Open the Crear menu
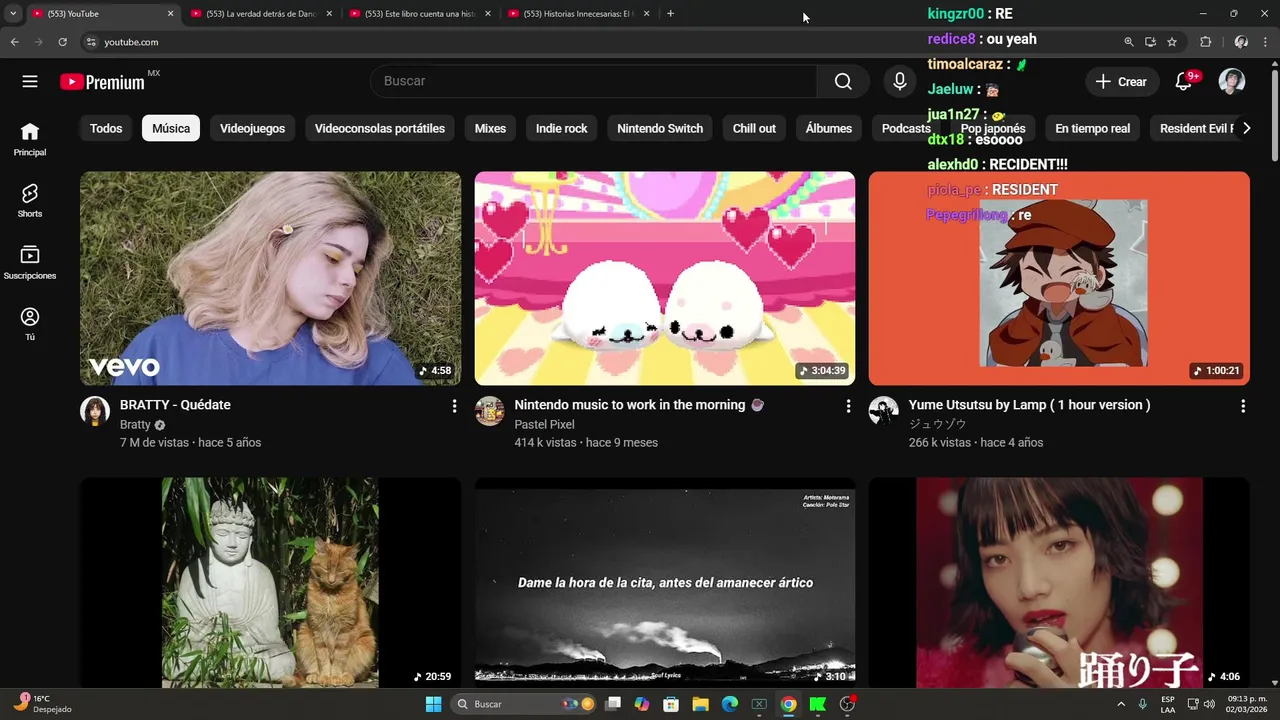 click(x=1122, y=82)
